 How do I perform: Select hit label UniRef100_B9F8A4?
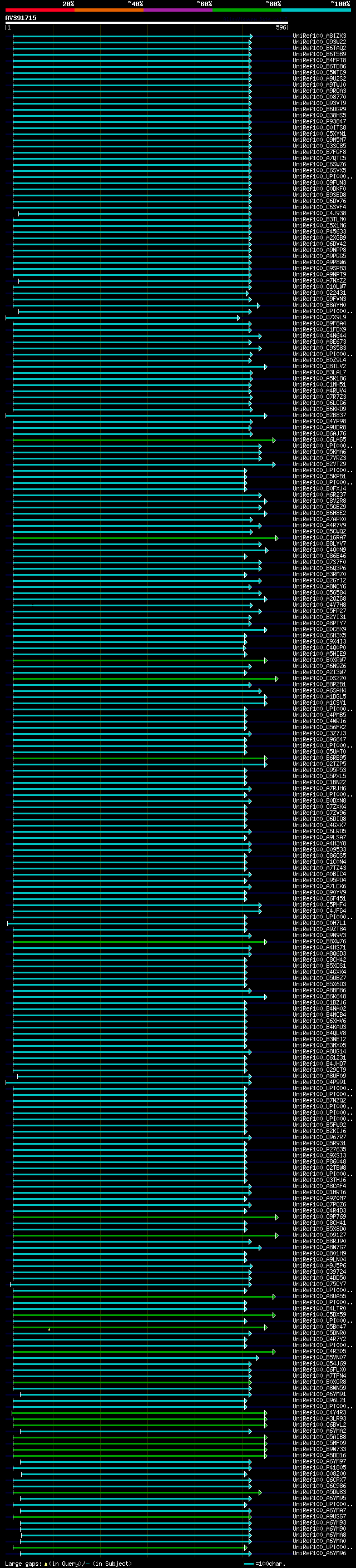click(x=319, y=323)
